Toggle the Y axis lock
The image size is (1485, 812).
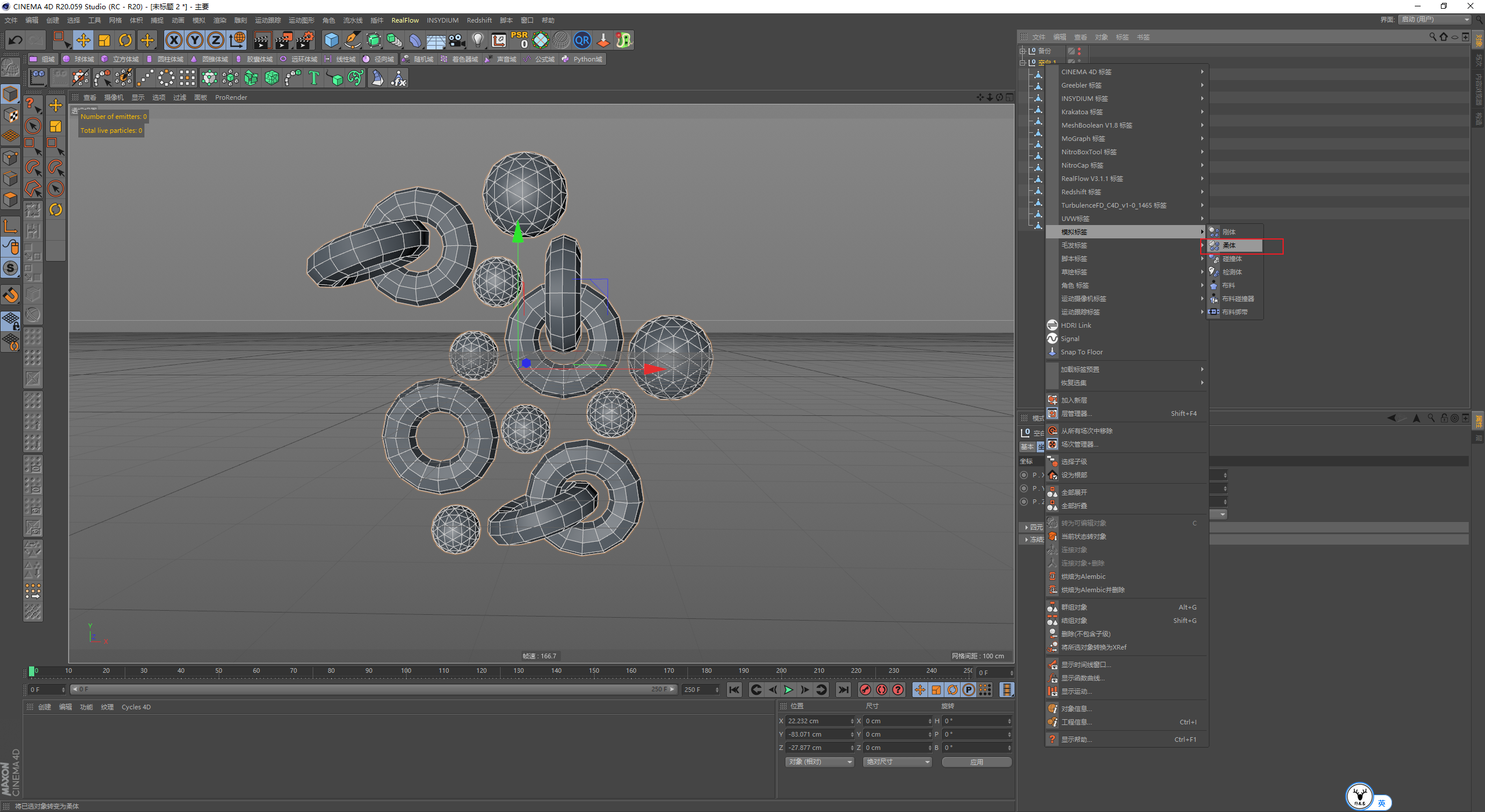coord(195,40)
